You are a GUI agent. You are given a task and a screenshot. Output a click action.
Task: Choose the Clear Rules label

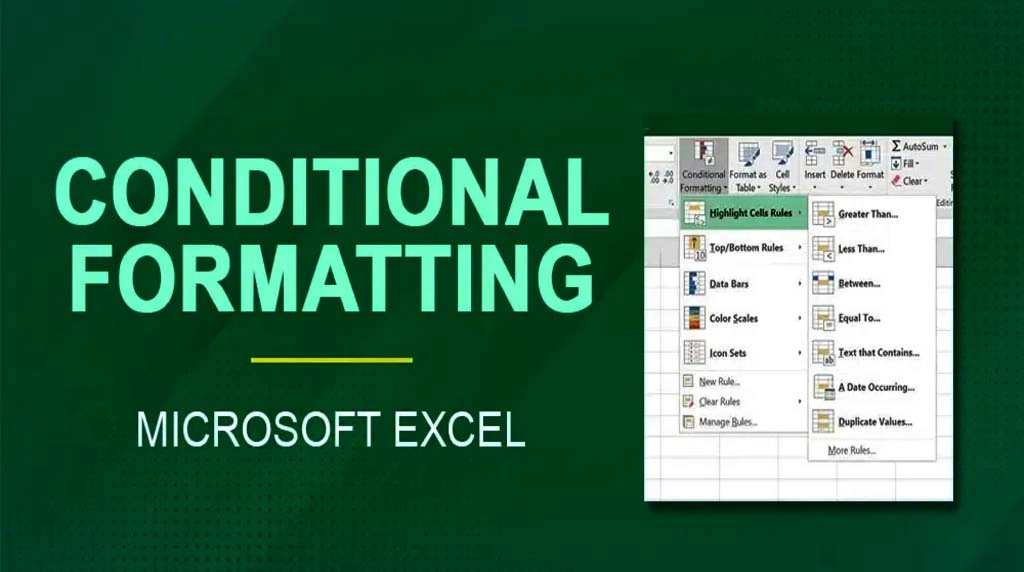[x=719, y=402]
